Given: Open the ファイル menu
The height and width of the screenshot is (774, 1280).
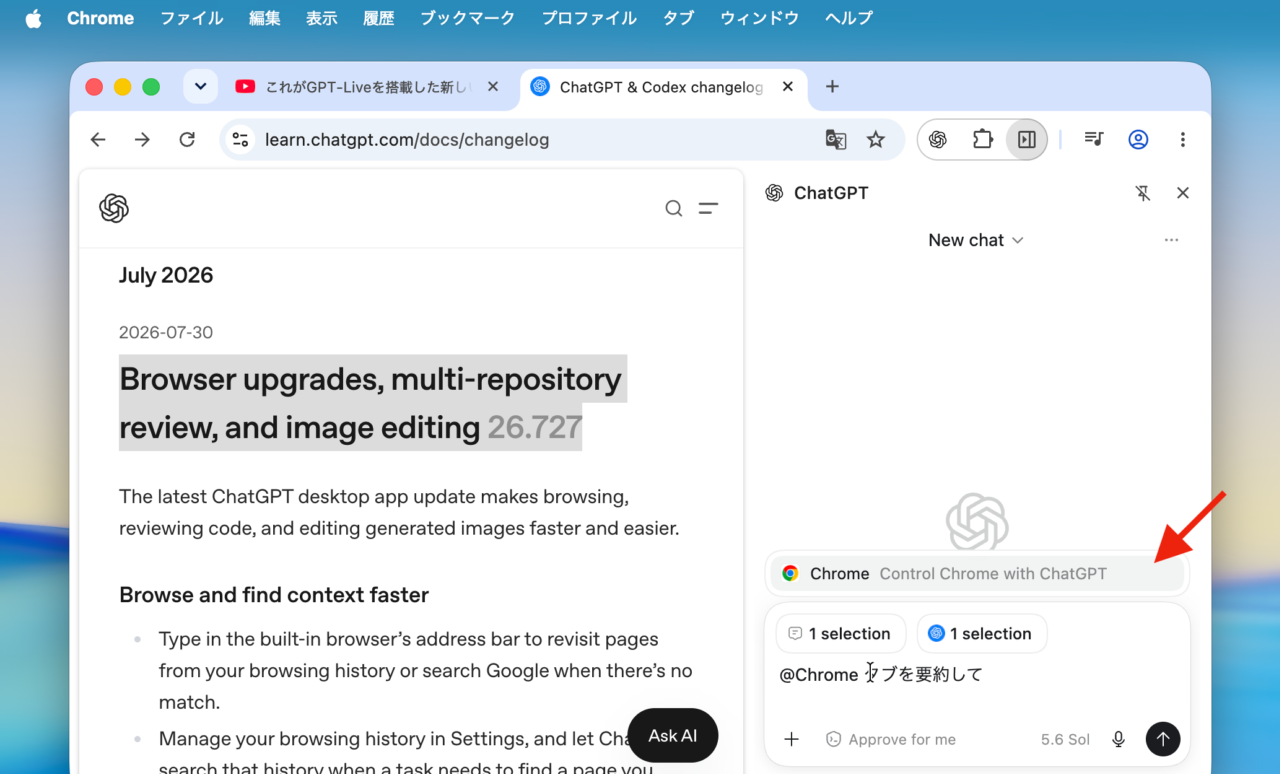Looking at the screenshot, I should pos(191,18).
